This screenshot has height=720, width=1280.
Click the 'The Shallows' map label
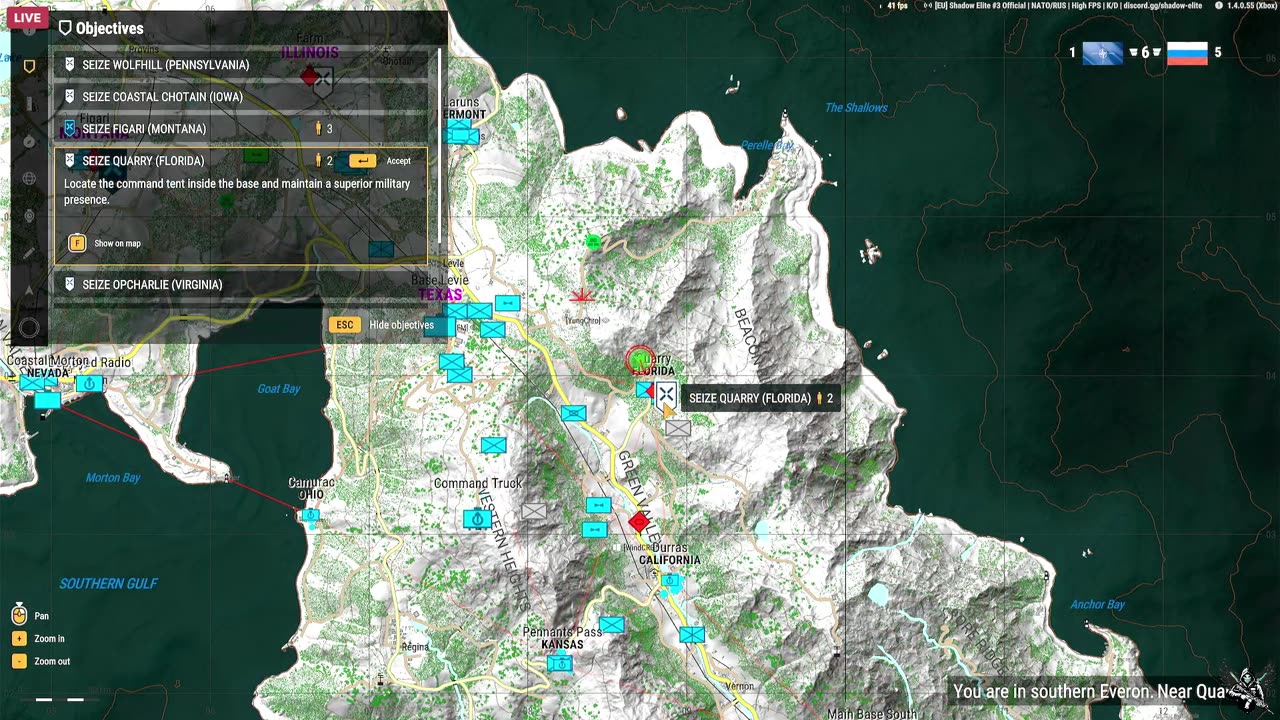pos(856,108)
